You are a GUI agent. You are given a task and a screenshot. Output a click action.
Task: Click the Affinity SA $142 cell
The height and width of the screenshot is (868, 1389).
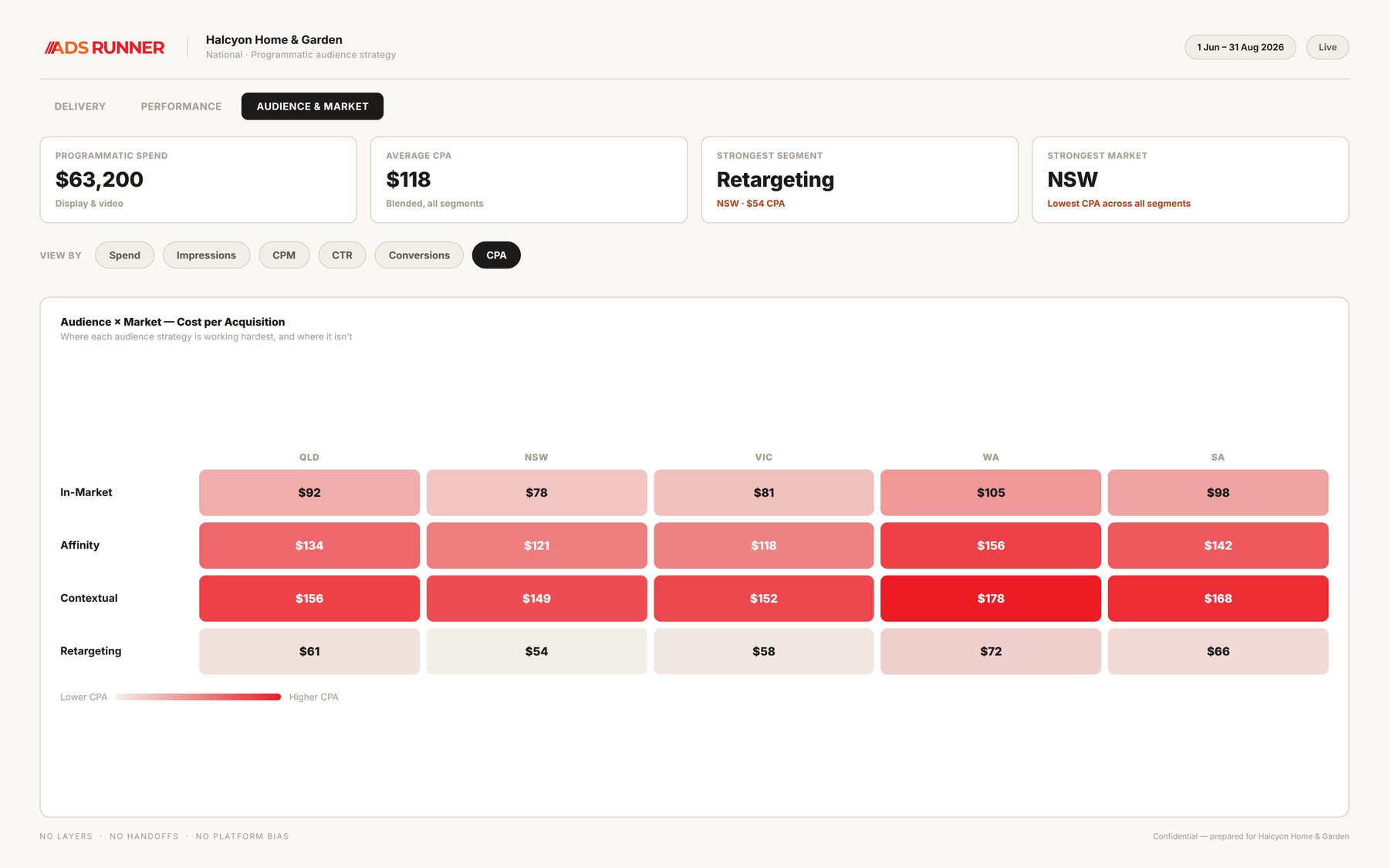(x=1218, y=545)
